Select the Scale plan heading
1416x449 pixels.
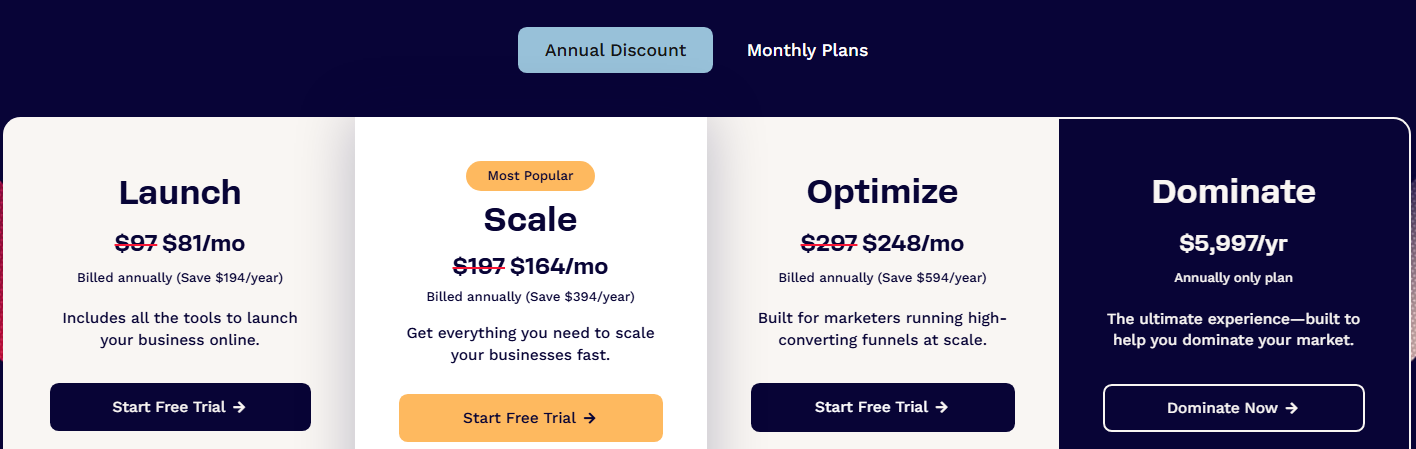click(530, 219)
